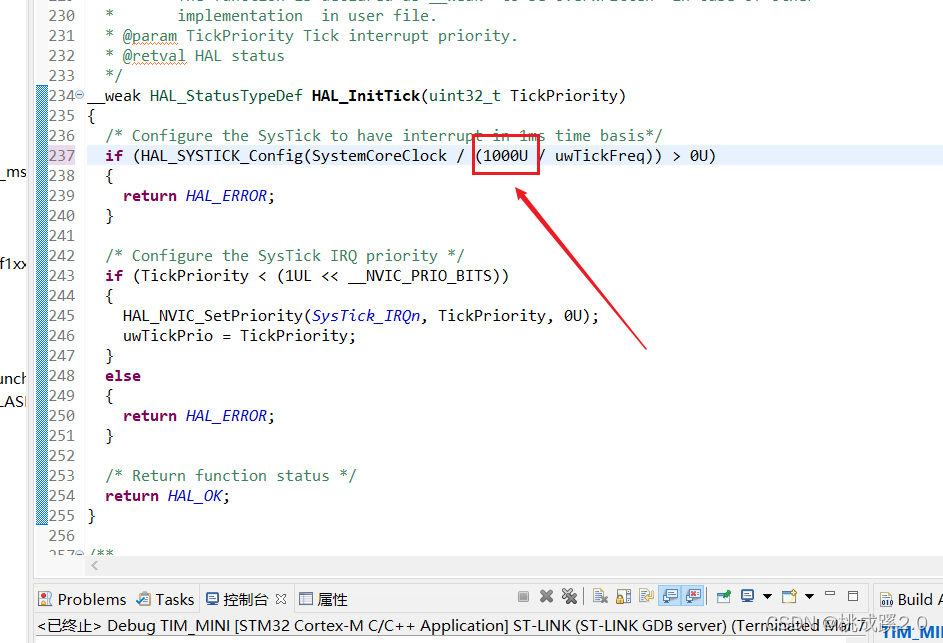Select the 控制台 console tab
Viewport: 943px width, 643px height.
[x=237, y=599]
